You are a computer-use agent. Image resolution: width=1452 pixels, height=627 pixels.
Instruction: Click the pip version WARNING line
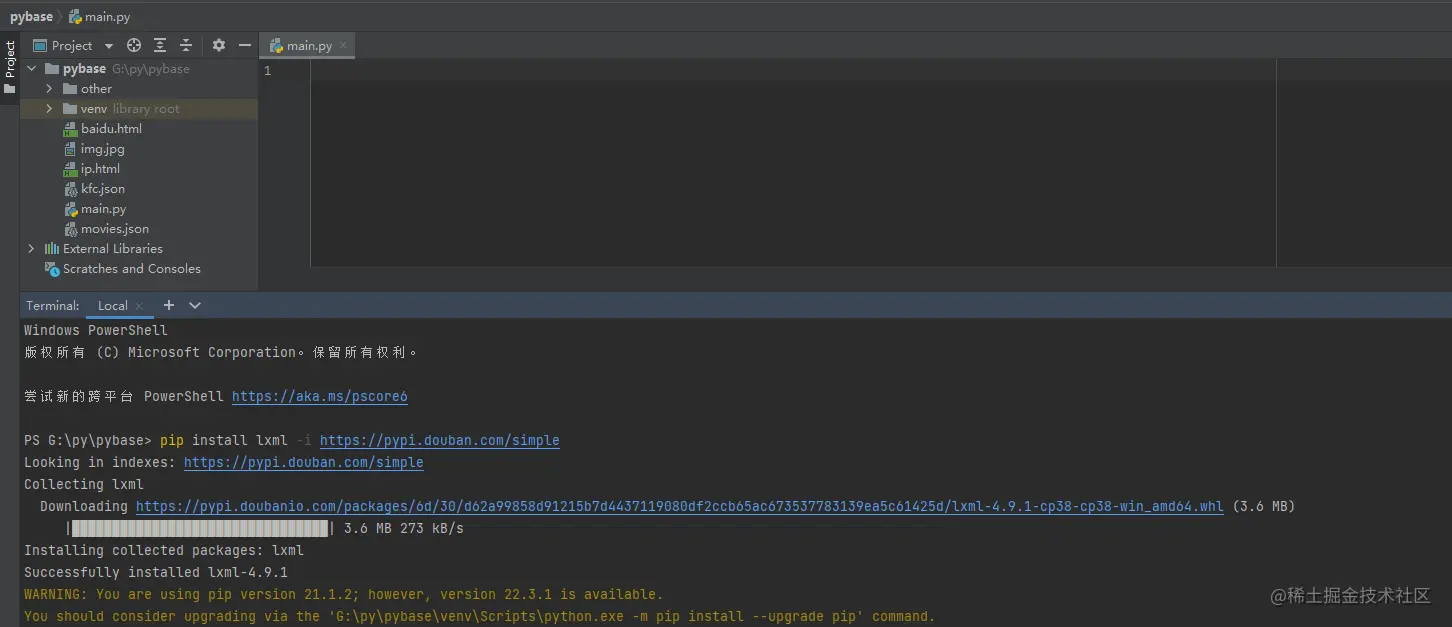click(x=343, y=595)
